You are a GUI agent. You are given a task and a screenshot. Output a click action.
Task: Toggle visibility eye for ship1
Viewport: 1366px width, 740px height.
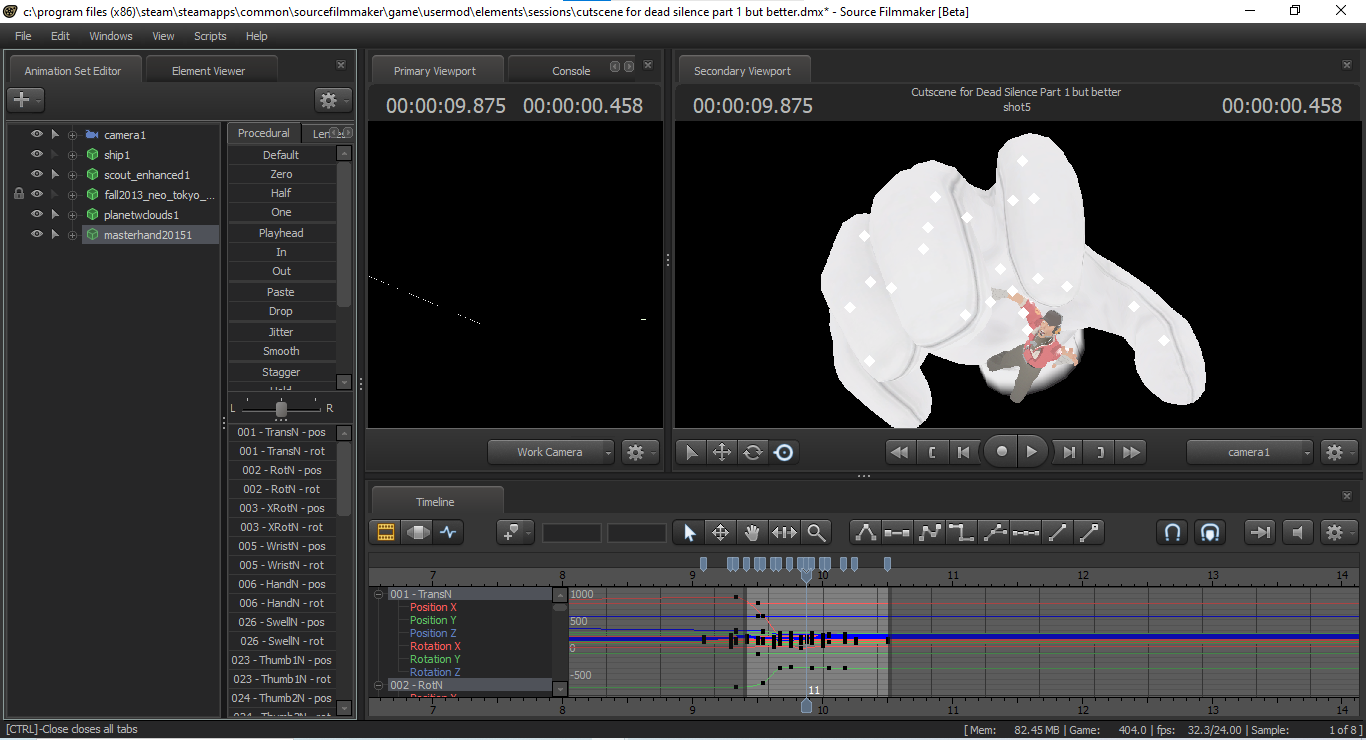[x=37, y=154]
